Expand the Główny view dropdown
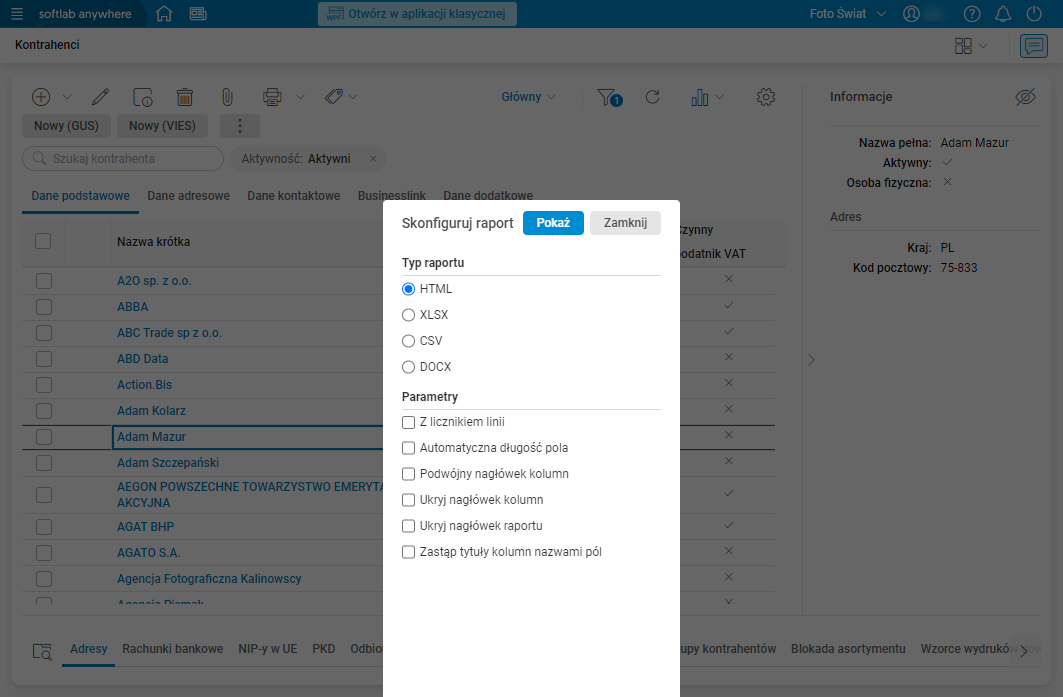Screen dimensions: 1063x697 [529, 97]
